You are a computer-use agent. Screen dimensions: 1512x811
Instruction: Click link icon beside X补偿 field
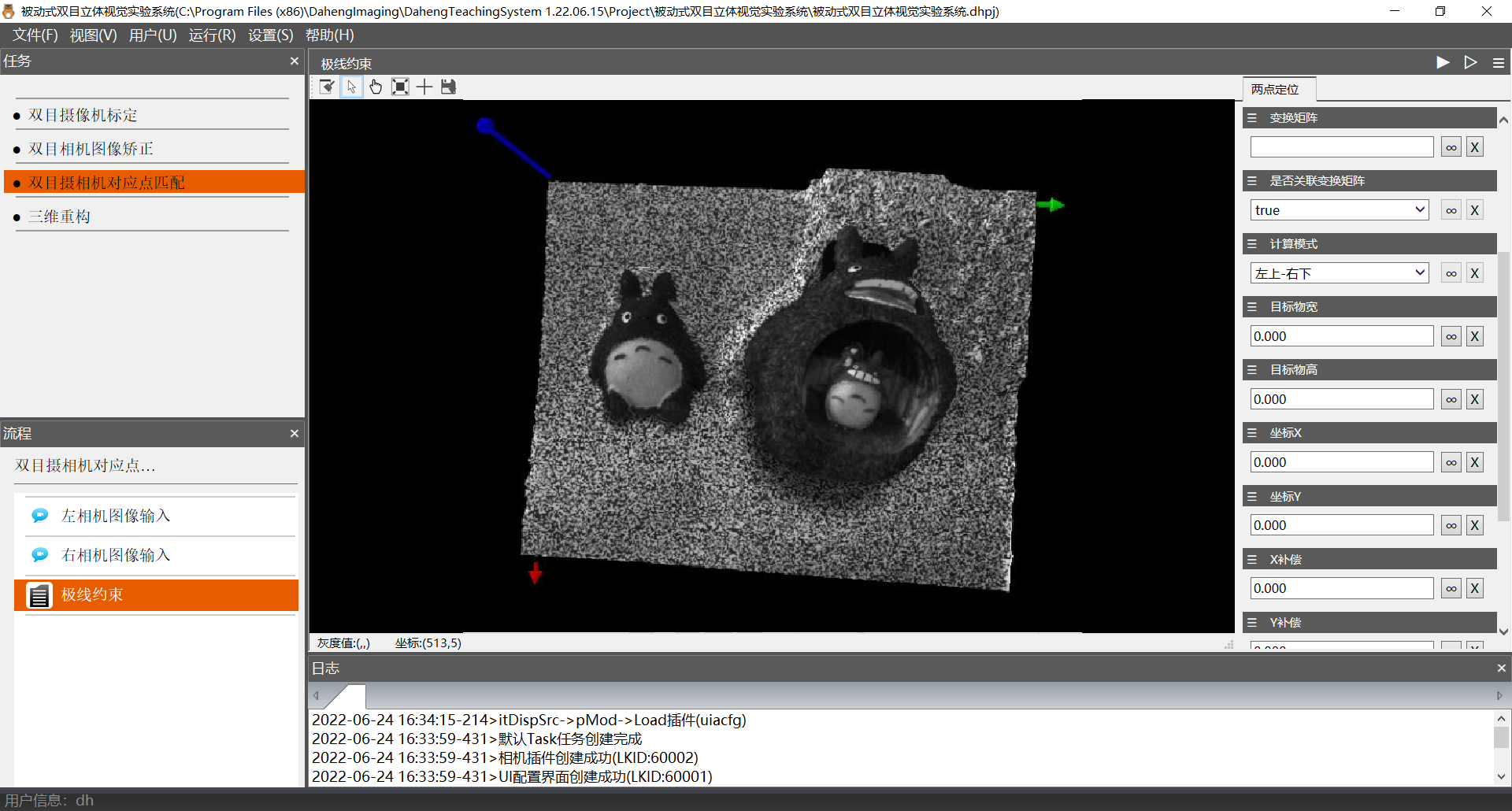pos(1451,588)
